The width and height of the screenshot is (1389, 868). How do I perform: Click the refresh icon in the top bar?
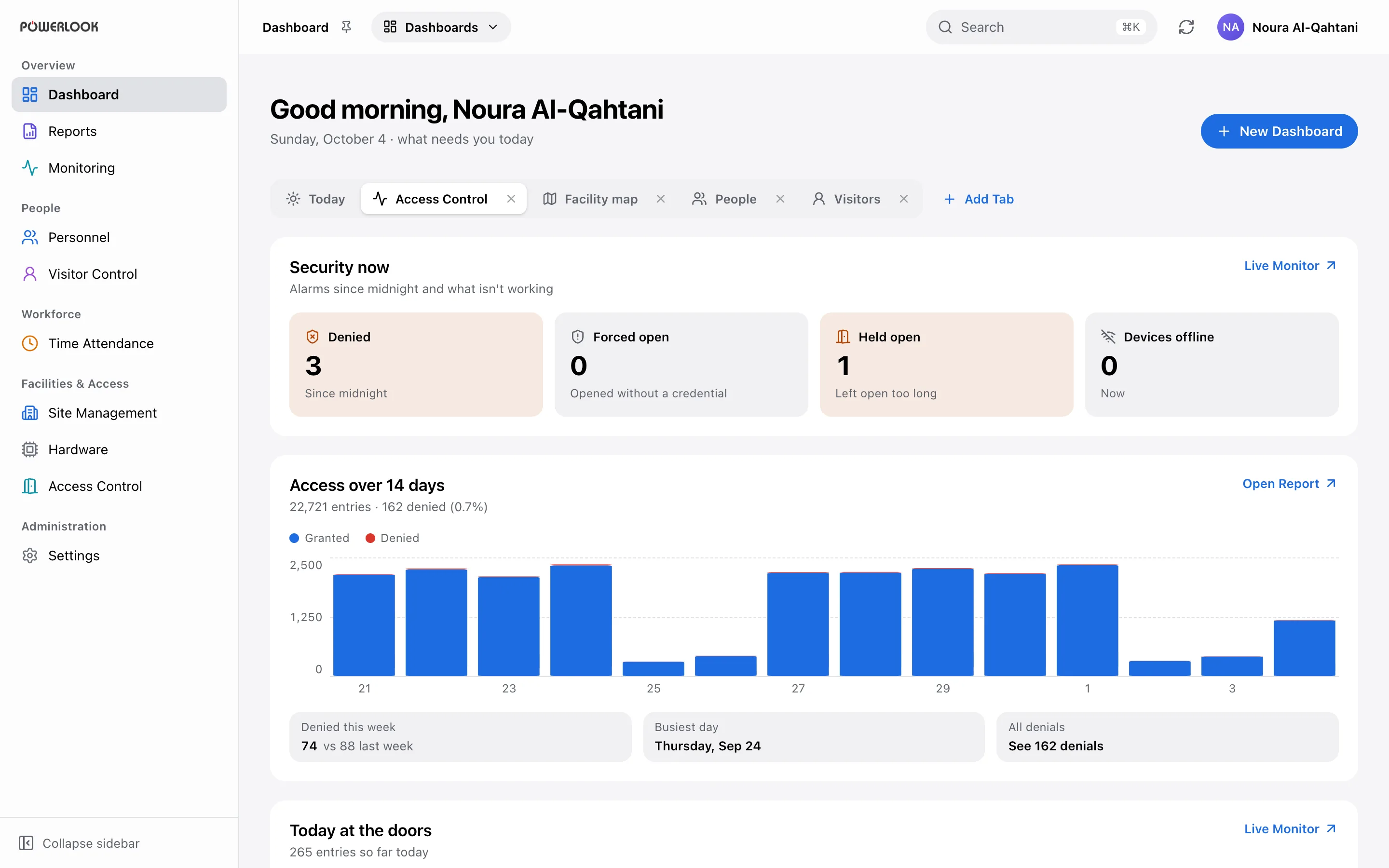(1186, 27)
